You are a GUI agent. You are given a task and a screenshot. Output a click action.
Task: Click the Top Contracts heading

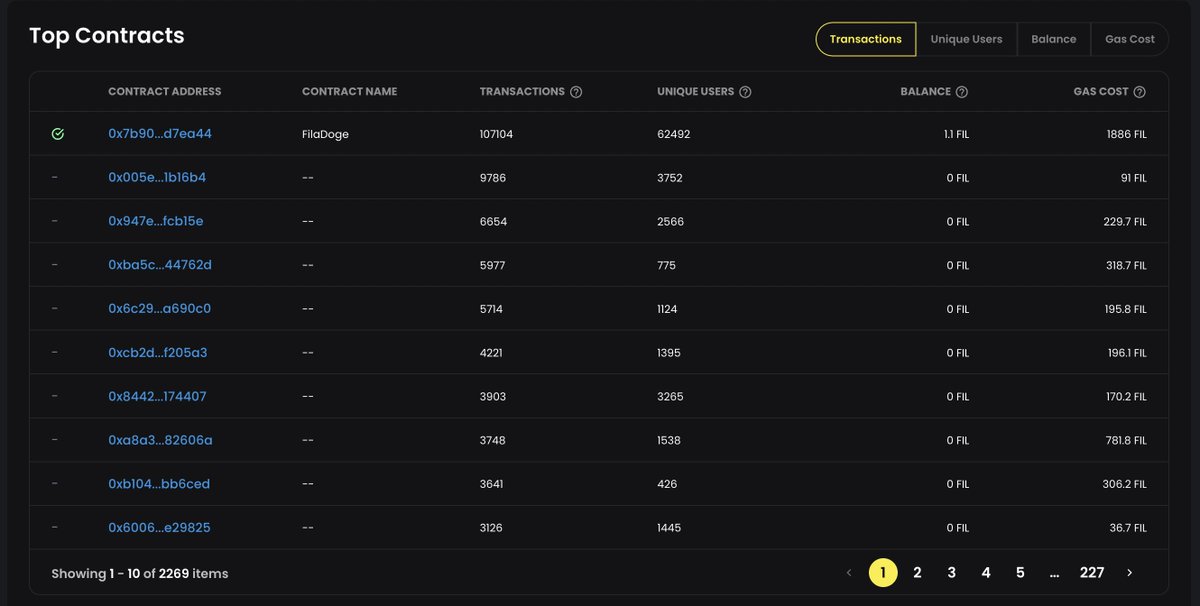pyautogui.click(x=107, y=36)
